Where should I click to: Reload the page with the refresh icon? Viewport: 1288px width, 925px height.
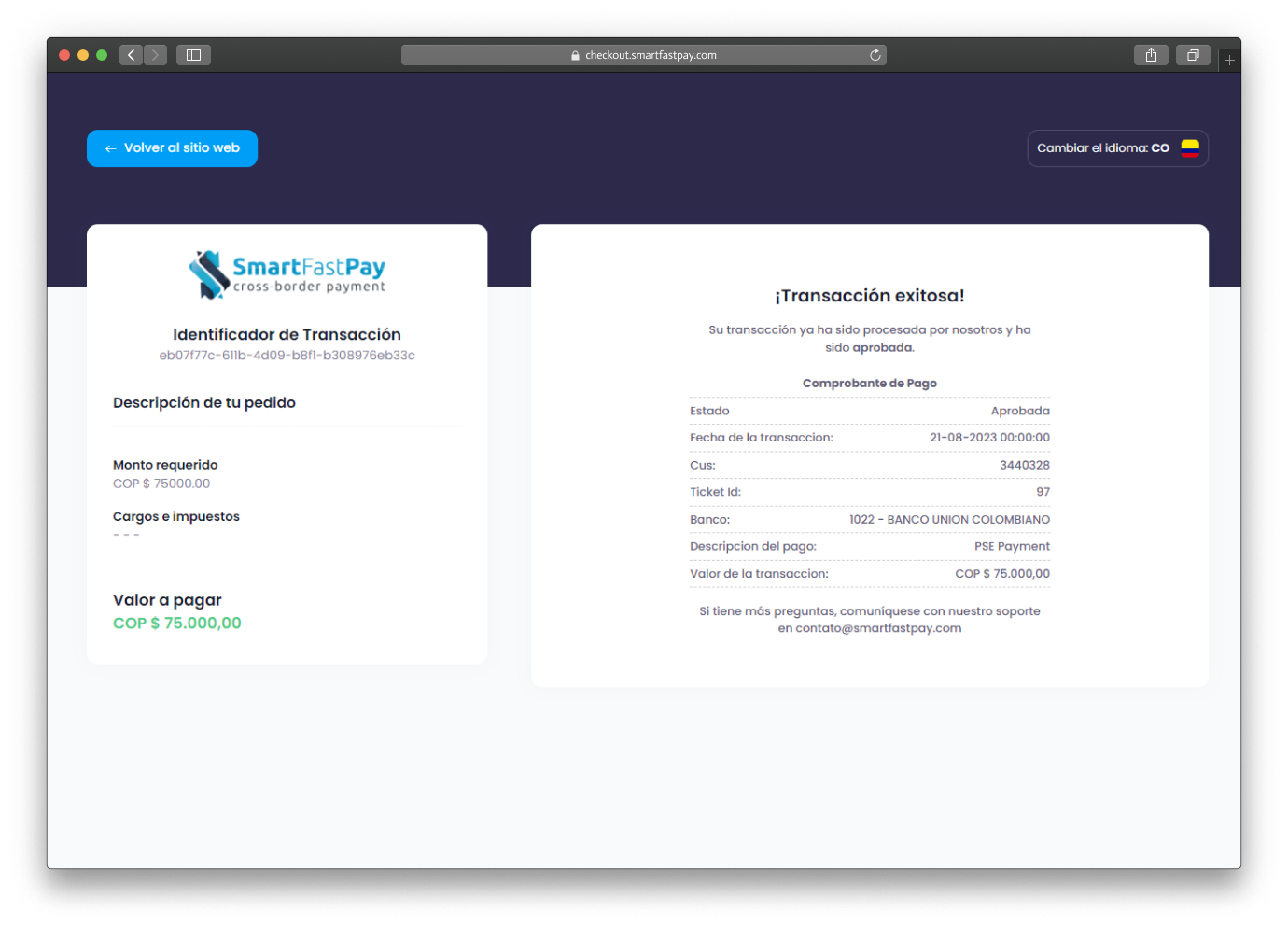pos(875,55)
